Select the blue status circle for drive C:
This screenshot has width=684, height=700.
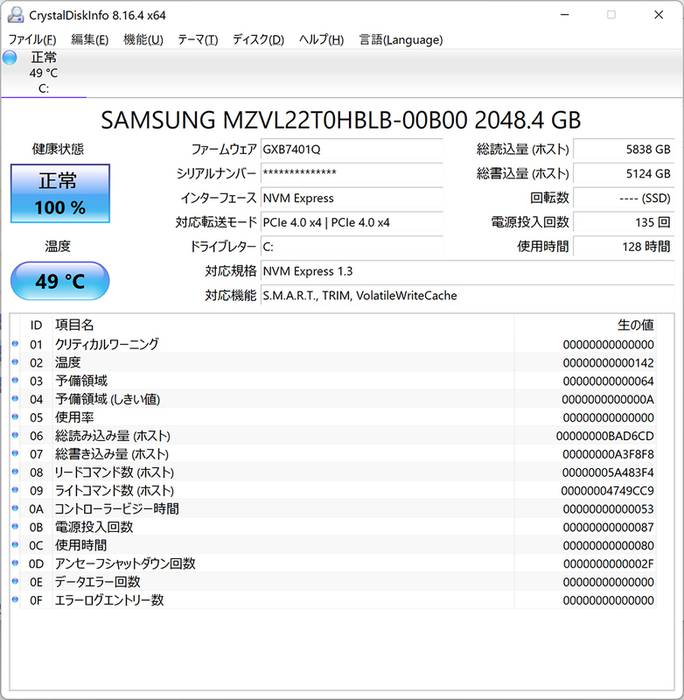tap(10, 58)
